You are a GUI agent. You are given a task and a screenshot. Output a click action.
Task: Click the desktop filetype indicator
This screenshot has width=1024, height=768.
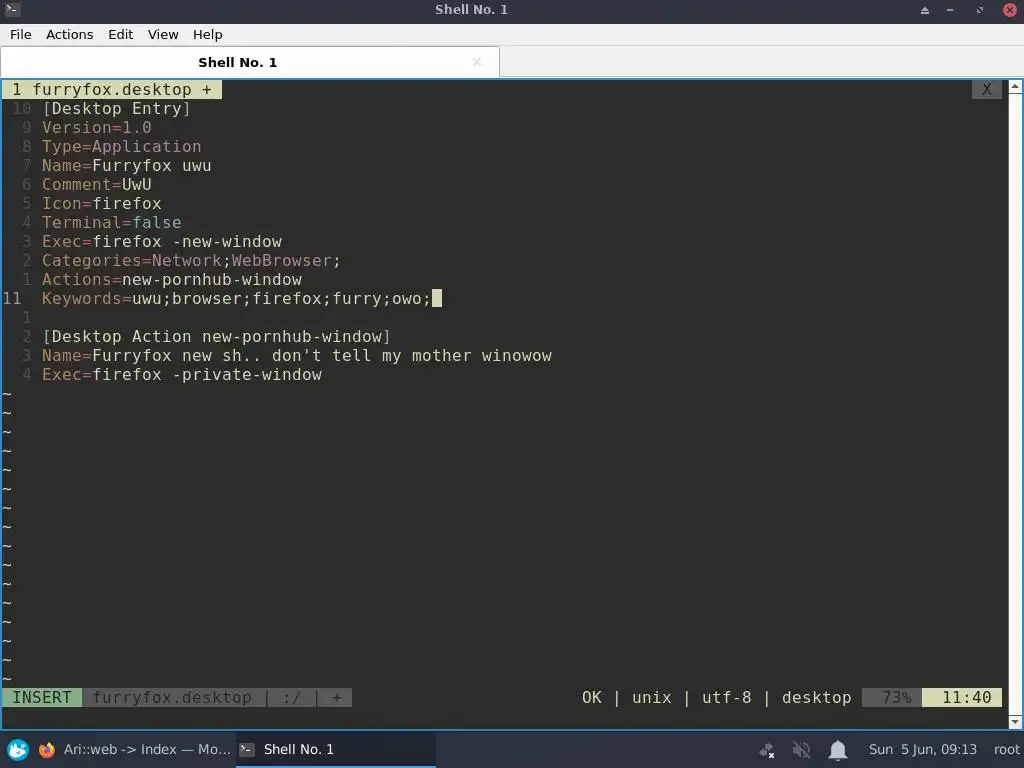[x=816, y=697]
